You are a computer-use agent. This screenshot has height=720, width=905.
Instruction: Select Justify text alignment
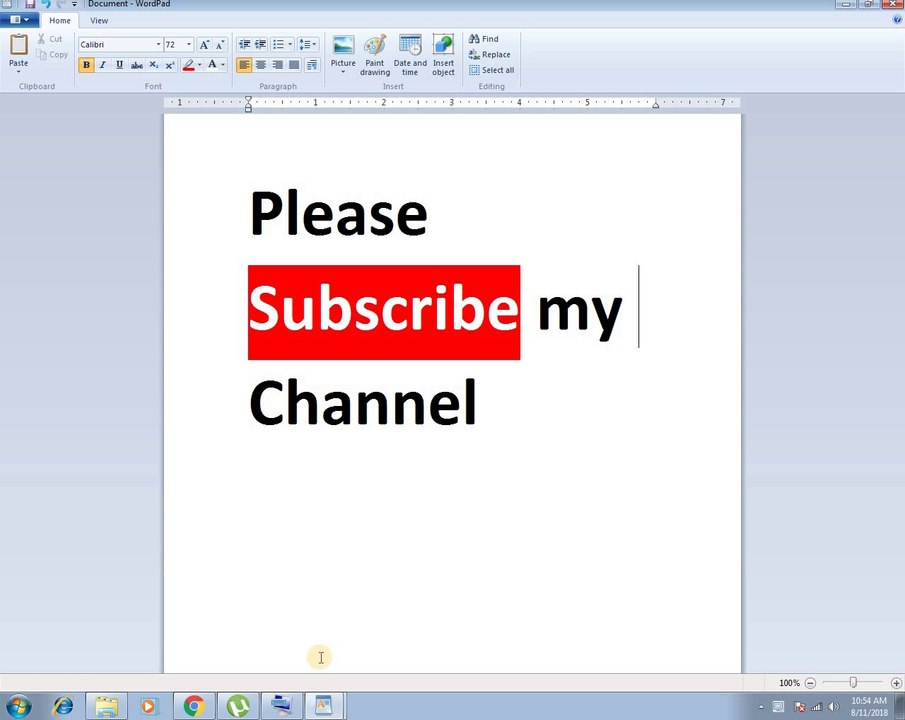click(294, 65)
